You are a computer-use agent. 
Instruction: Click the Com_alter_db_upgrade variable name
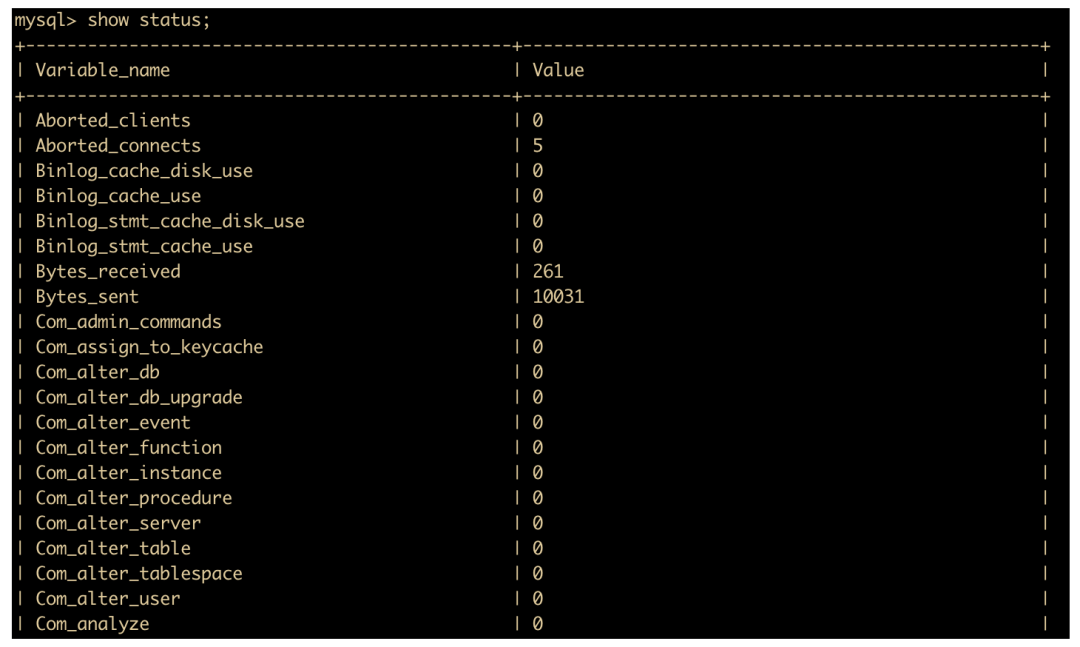point(139,397)
